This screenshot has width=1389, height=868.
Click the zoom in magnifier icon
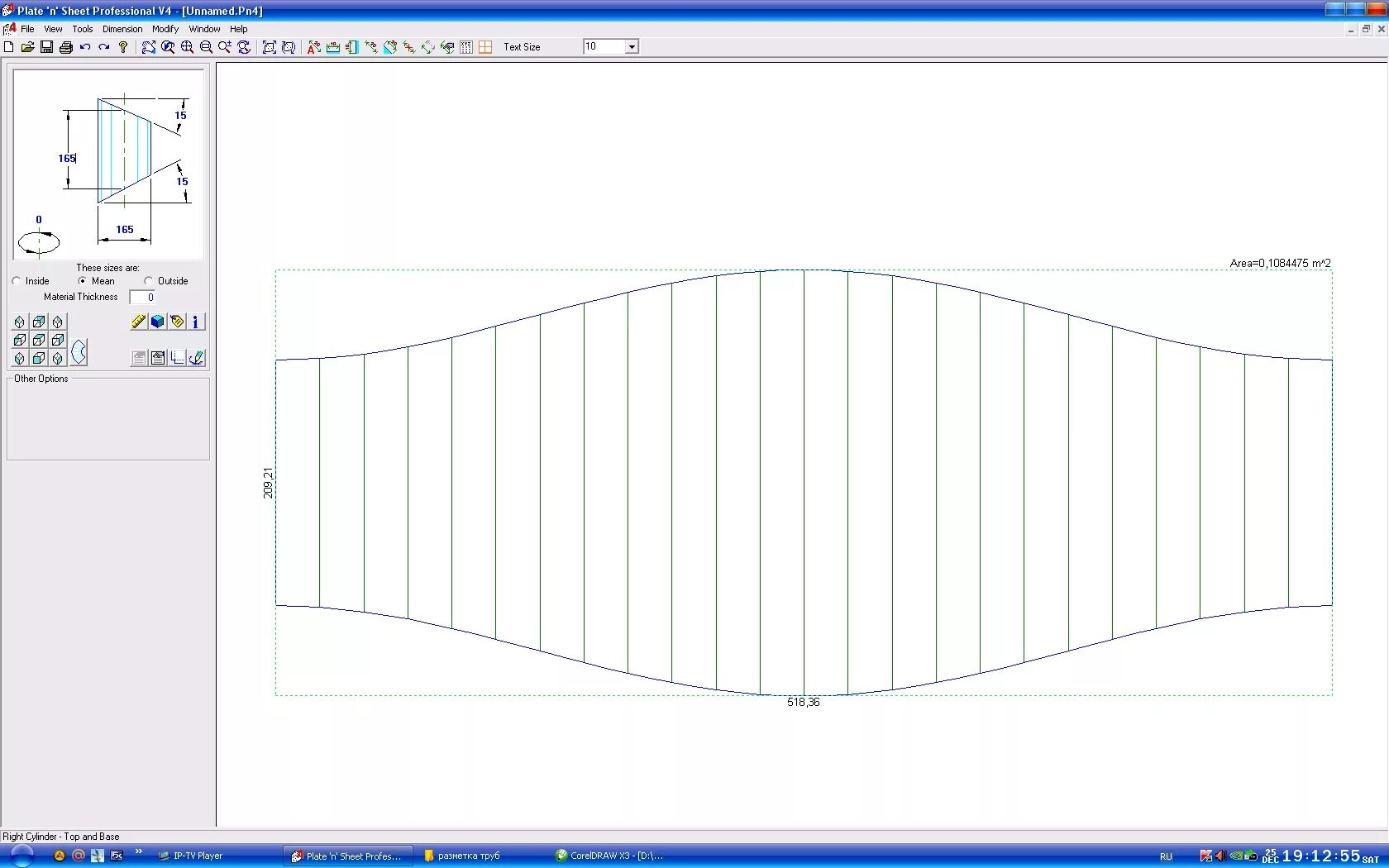click(188, 47)
